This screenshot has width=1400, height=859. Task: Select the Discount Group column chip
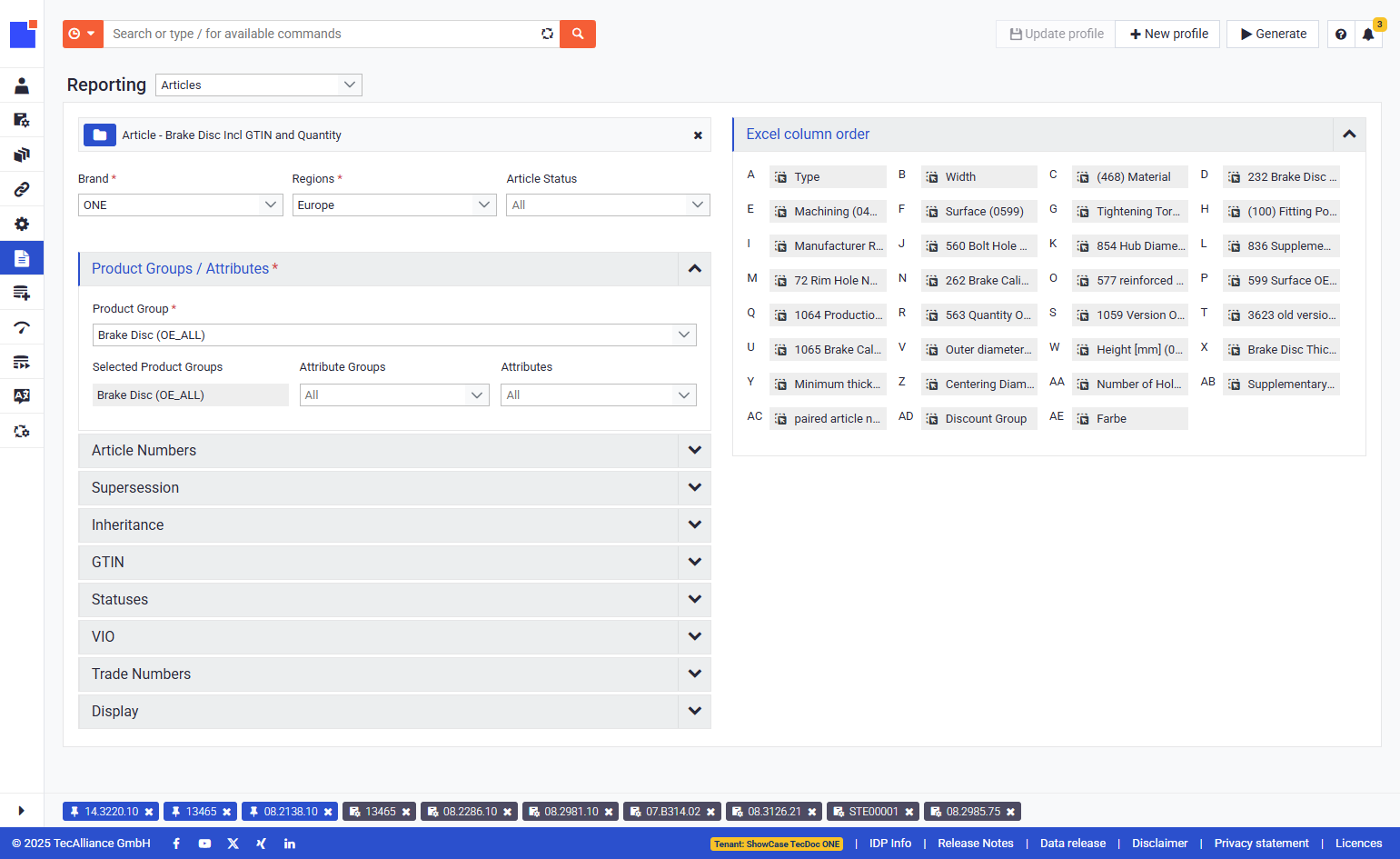[x=978, y=419]
